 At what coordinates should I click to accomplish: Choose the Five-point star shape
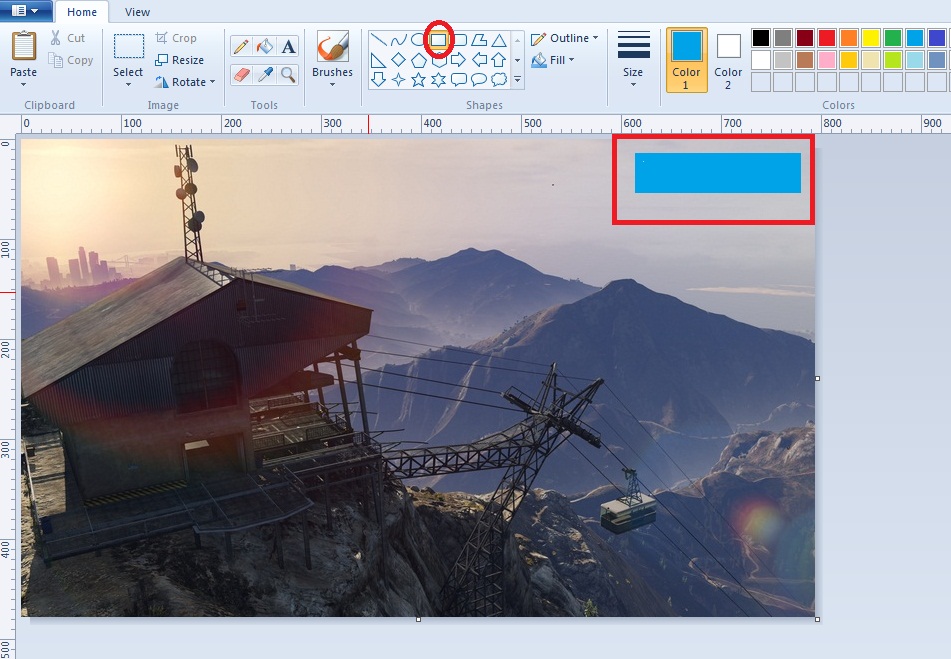click(418, 79)
